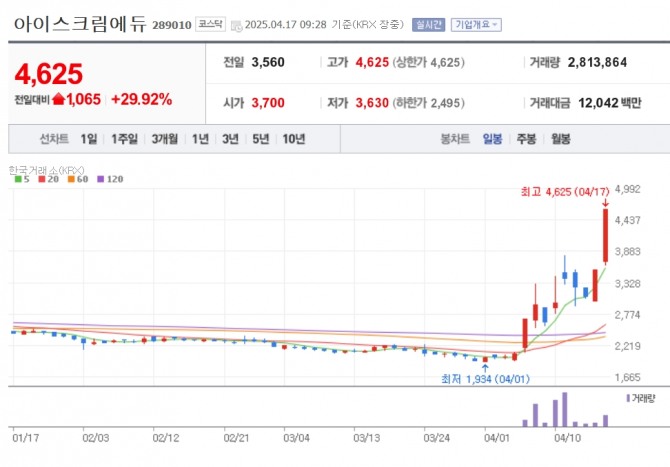The width and height of the screenshot is (670, 467).
Task: Click the red 20-day moving average swatch
Action: coord(42,179)
